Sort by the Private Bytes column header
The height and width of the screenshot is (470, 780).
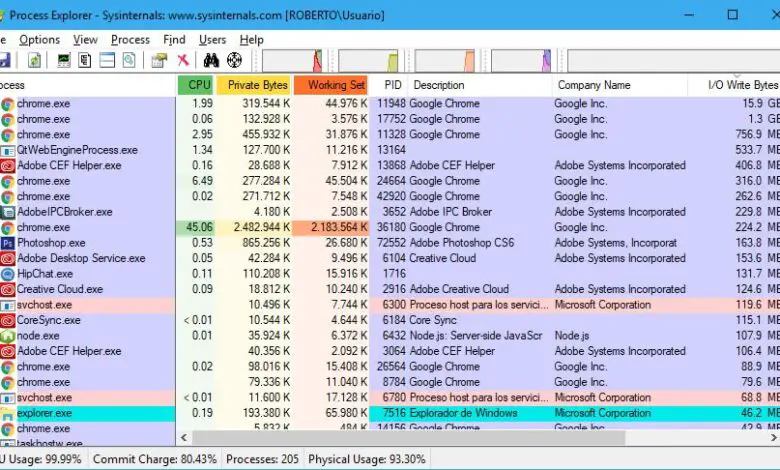[253, 85]
